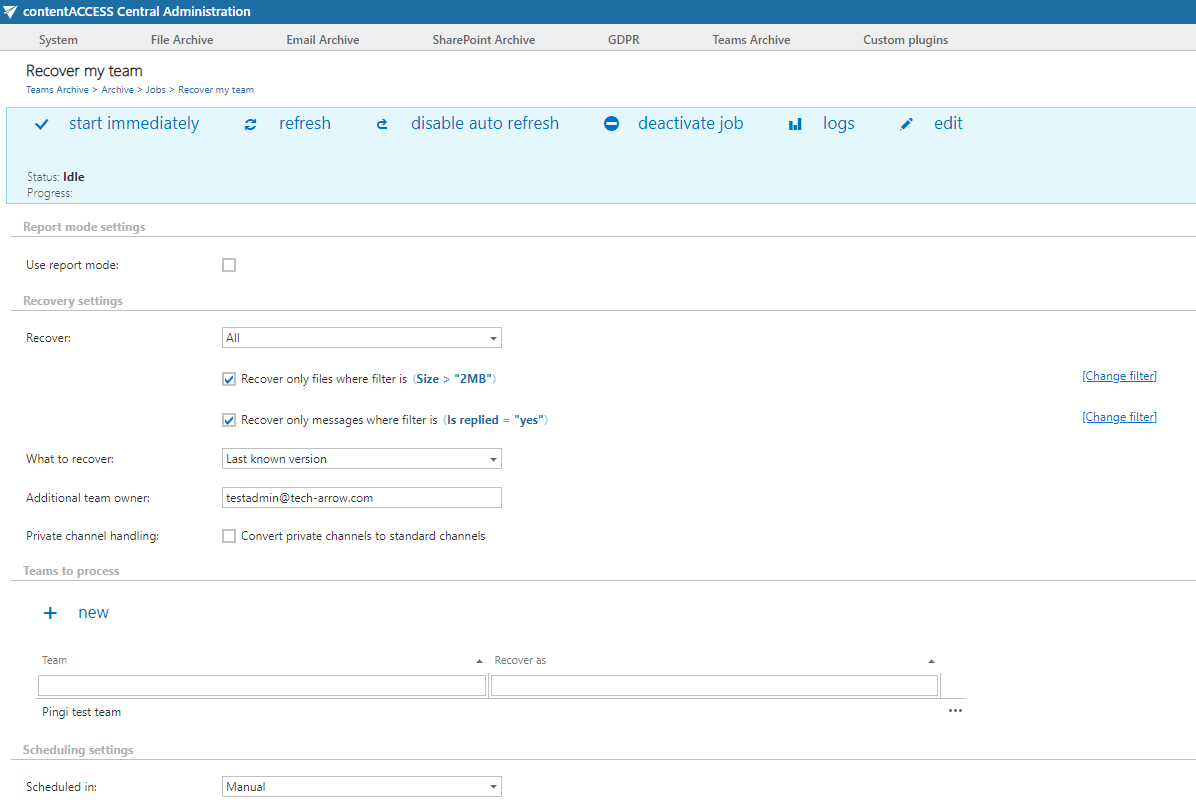The width and height of the screenshot is (1196, 808).
Task: Click the deactivate job minus icon
Action: pos(611,124)
